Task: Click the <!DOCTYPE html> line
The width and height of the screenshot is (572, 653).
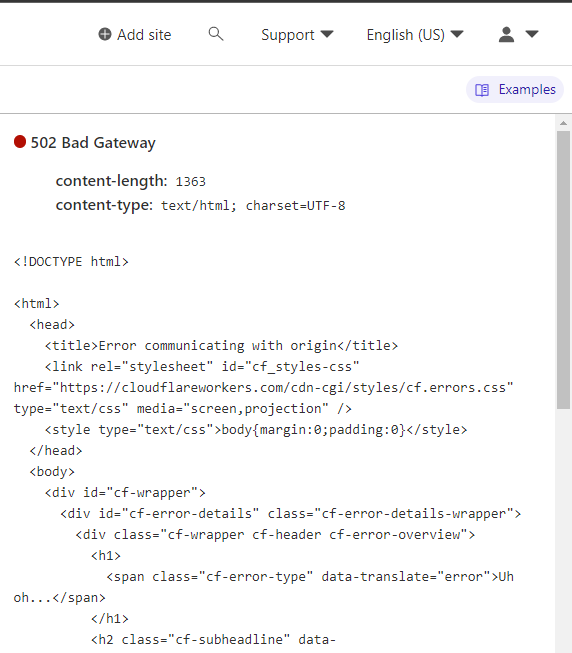Action: pyautogui.click(x=71, y=262)
